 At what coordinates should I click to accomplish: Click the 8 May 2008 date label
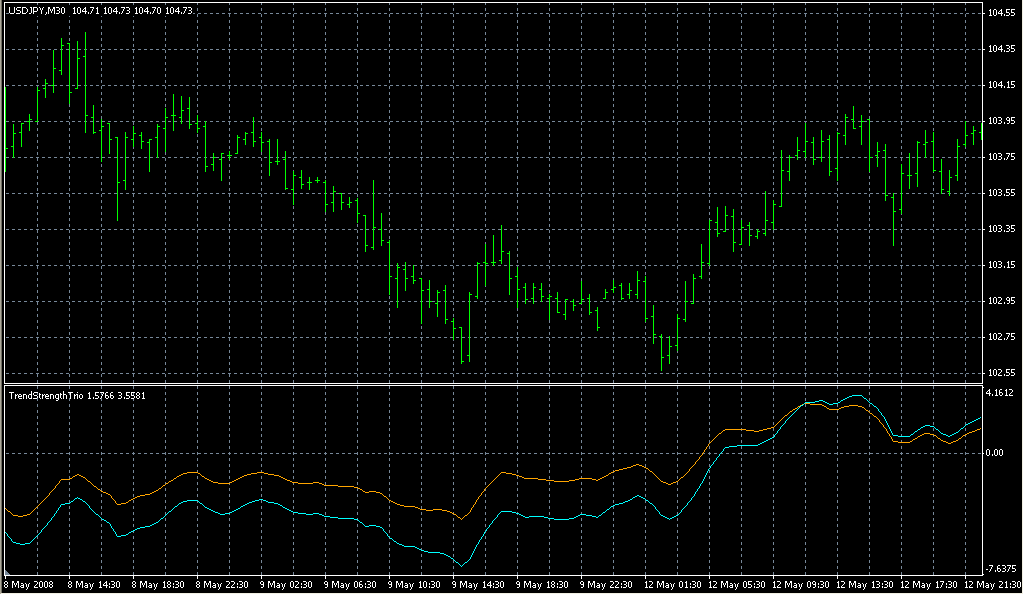30,584
